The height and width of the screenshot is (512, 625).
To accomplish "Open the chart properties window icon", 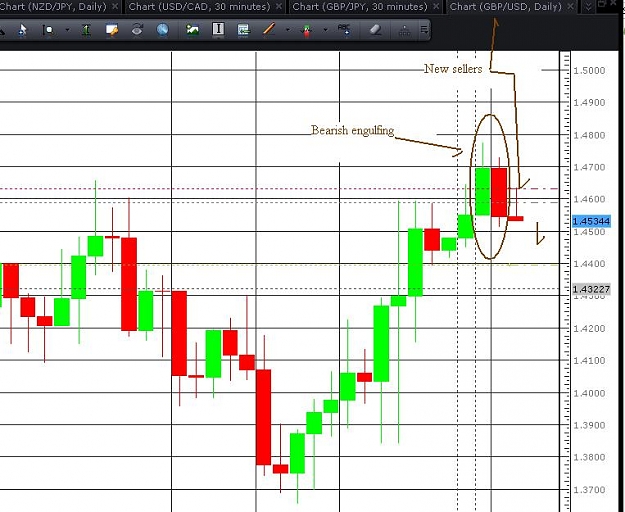I will pos(112,30).
